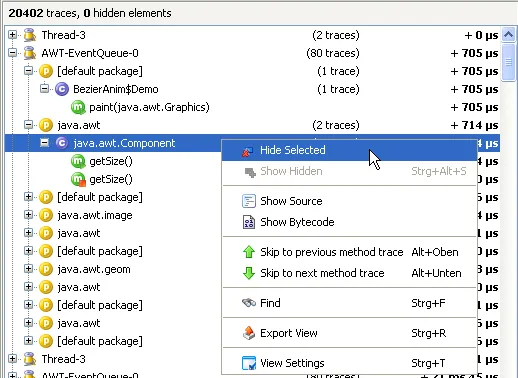Viewport: 518px width, 378px height.
Task: Open Show Source from the context menu
Action: (349, 201)
